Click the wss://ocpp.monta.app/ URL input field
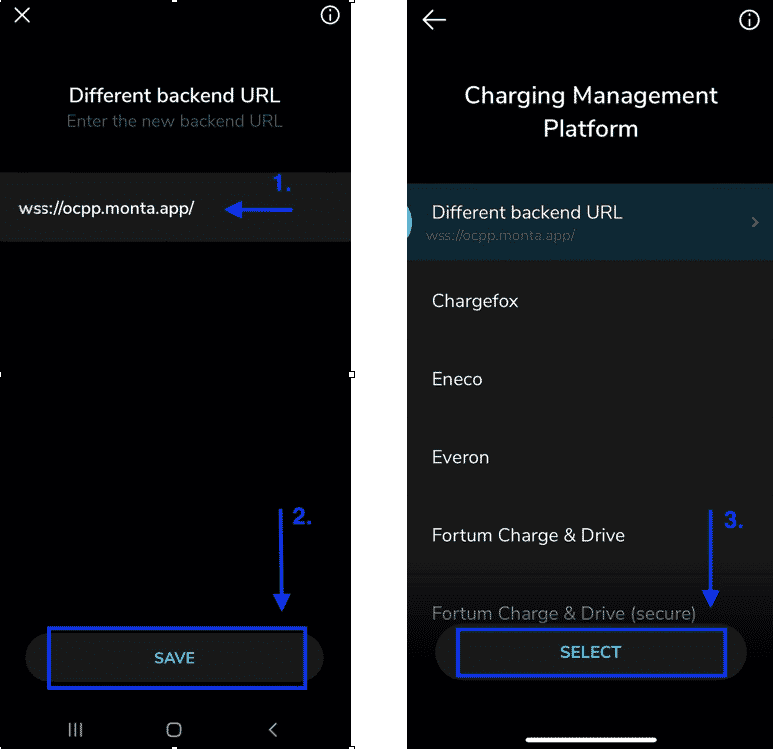 [x=175, y=208]
